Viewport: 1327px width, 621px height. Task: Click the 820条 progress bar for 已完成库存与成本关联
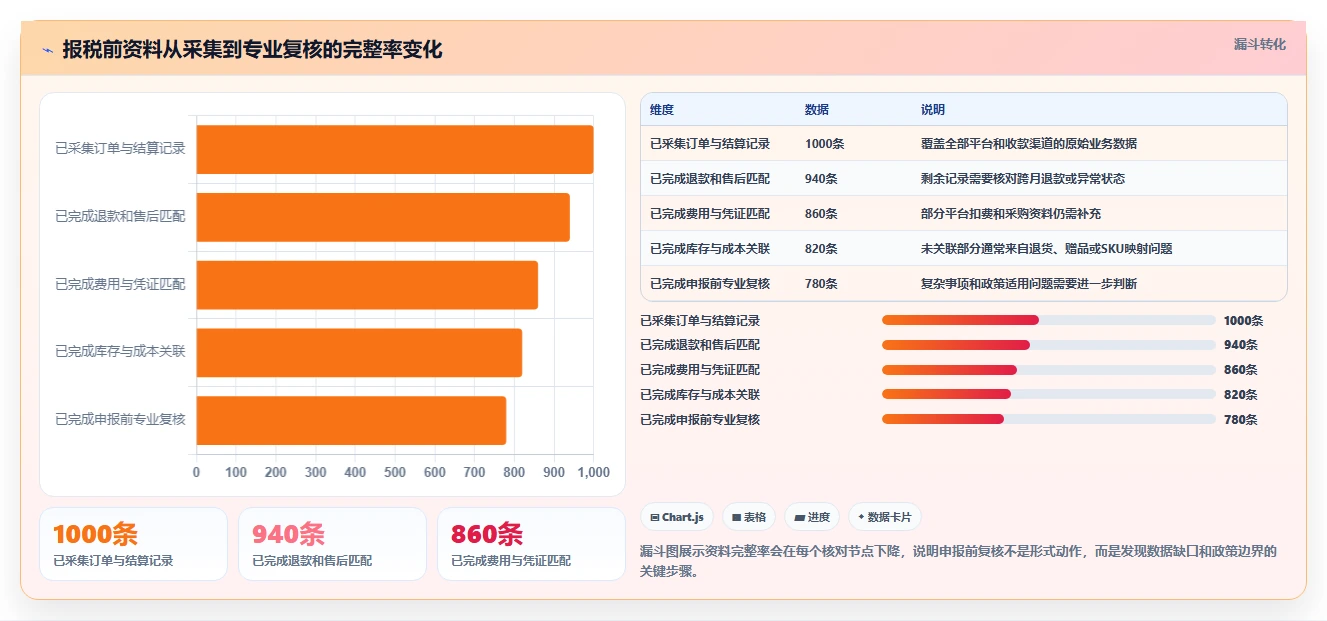click(1048, 394)
